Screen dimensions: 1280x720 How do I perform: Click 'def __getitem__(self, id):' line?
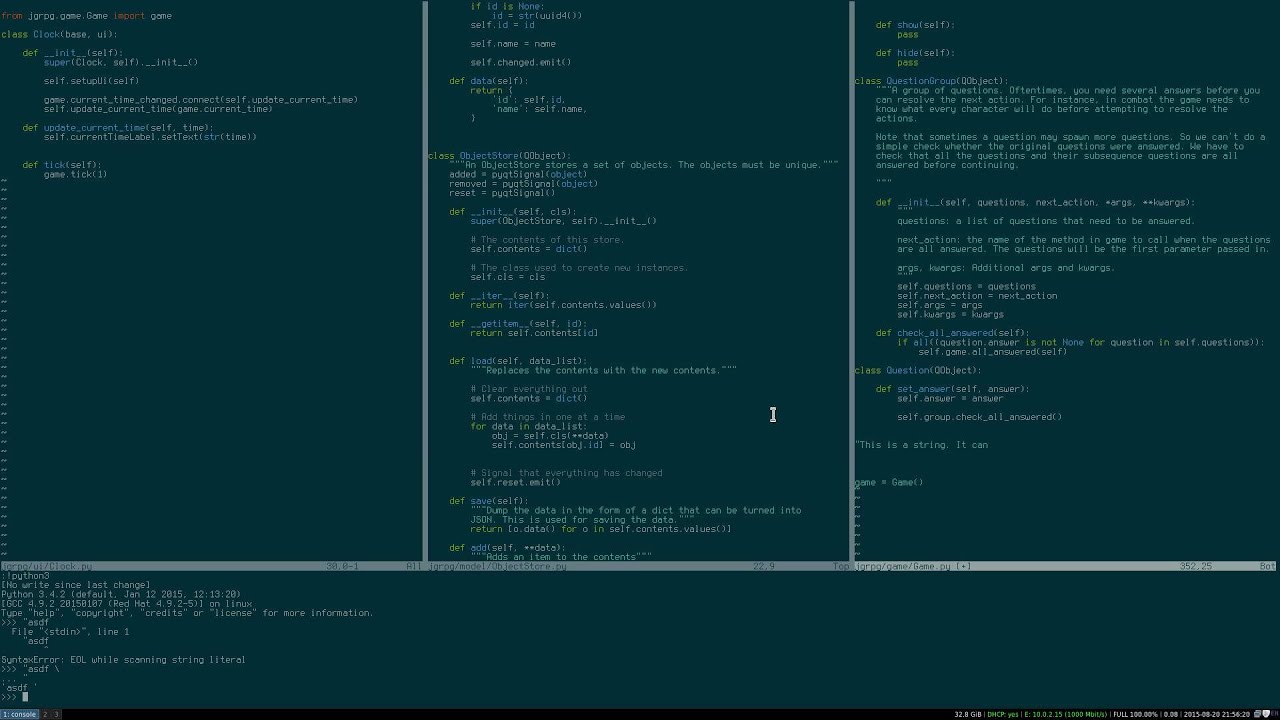(517, 324)
